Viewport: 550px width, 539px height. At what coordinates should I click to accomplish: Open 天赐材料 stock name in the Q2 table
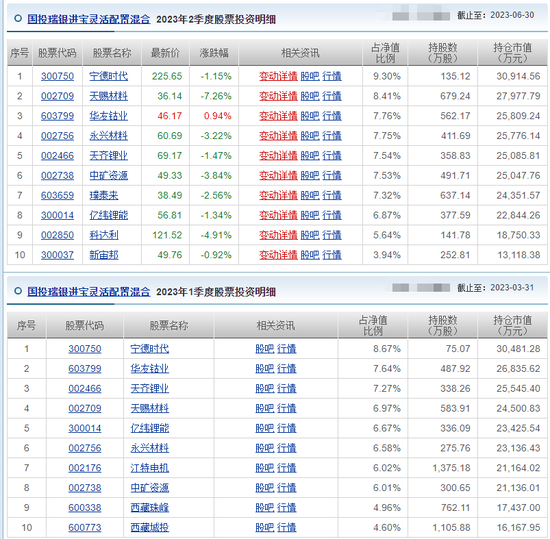click(108, 96)
